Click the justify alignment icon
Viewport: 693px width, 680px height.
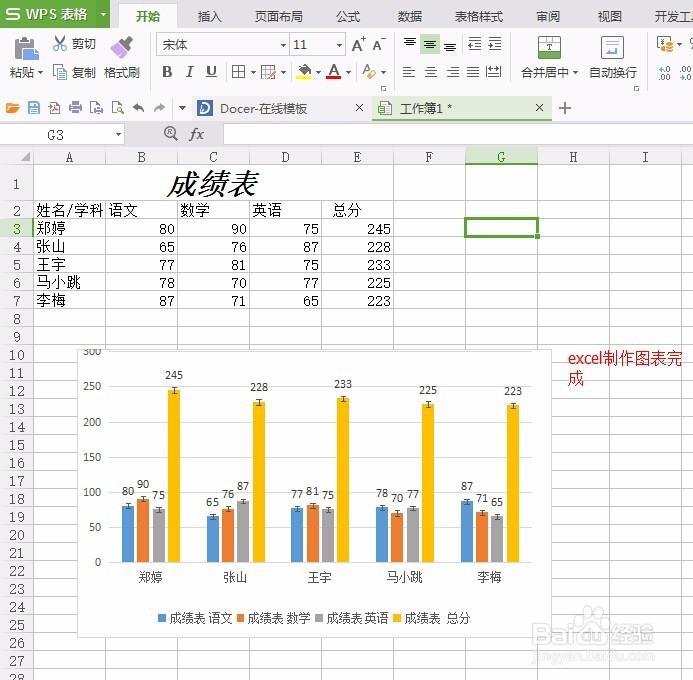coord(473,72)
